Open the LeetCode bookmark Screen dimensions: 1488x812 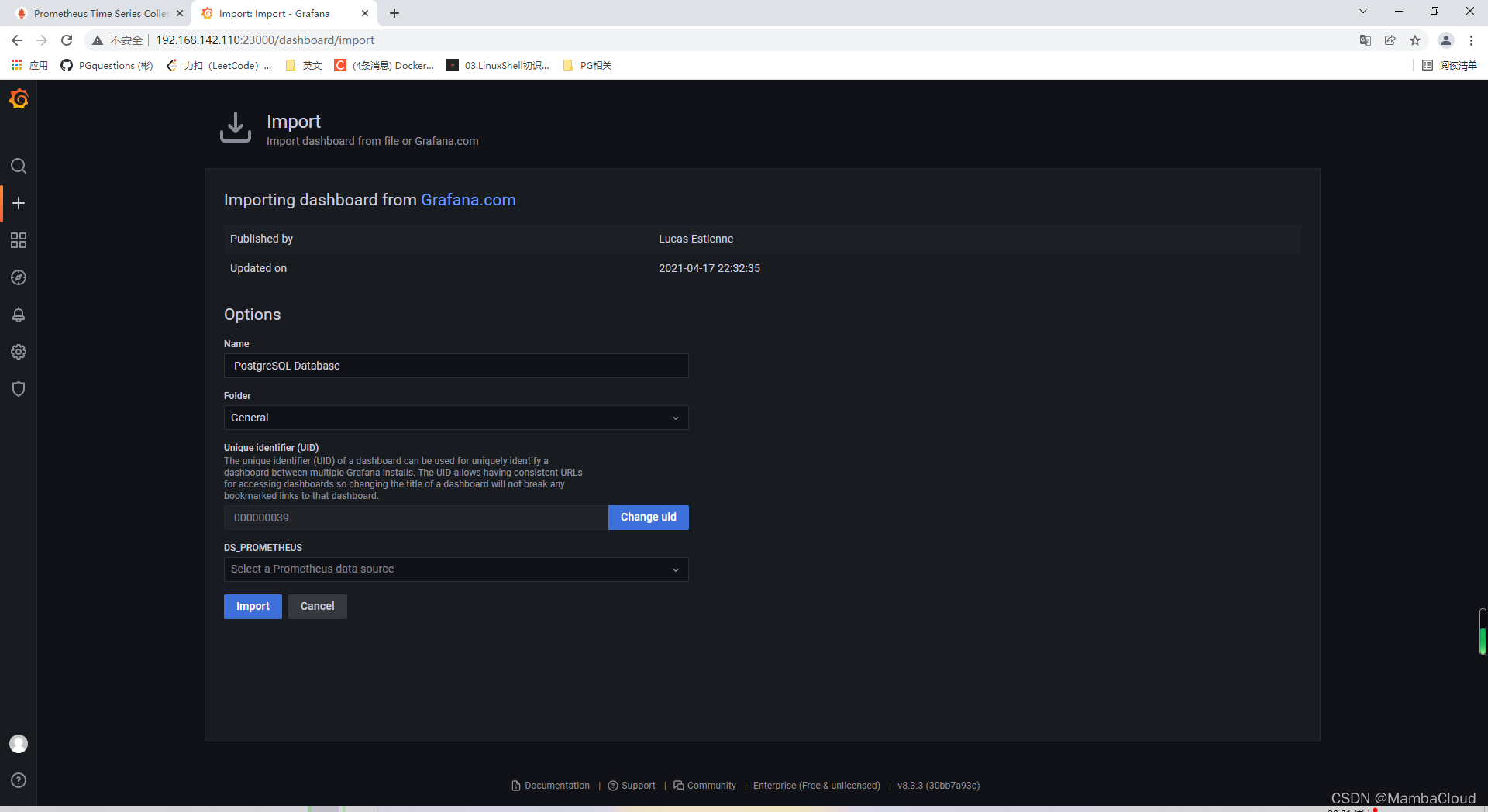click(219, 65)
